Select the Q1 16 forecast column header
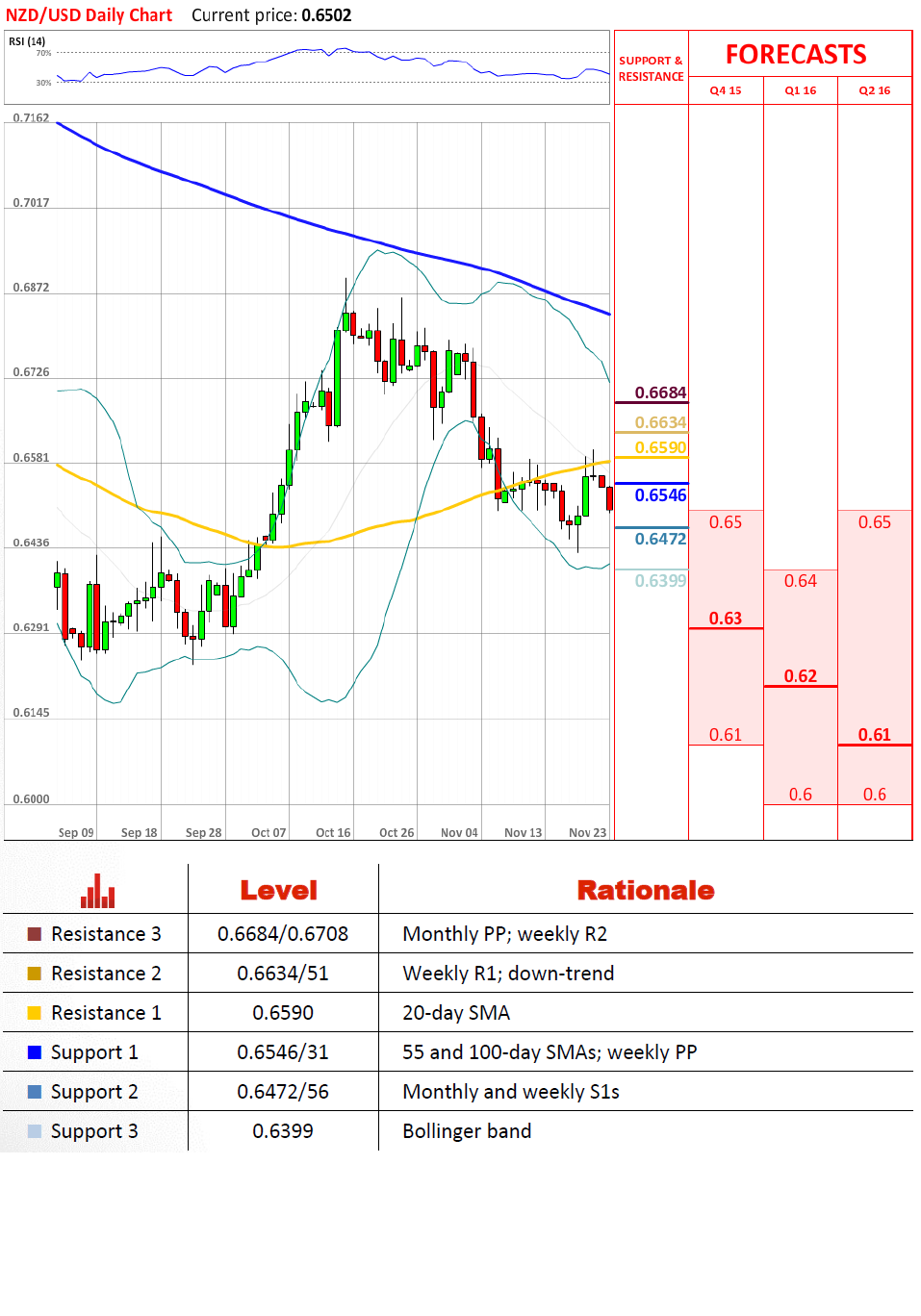Screen dimensions: 921x1316 coord(800,90)
